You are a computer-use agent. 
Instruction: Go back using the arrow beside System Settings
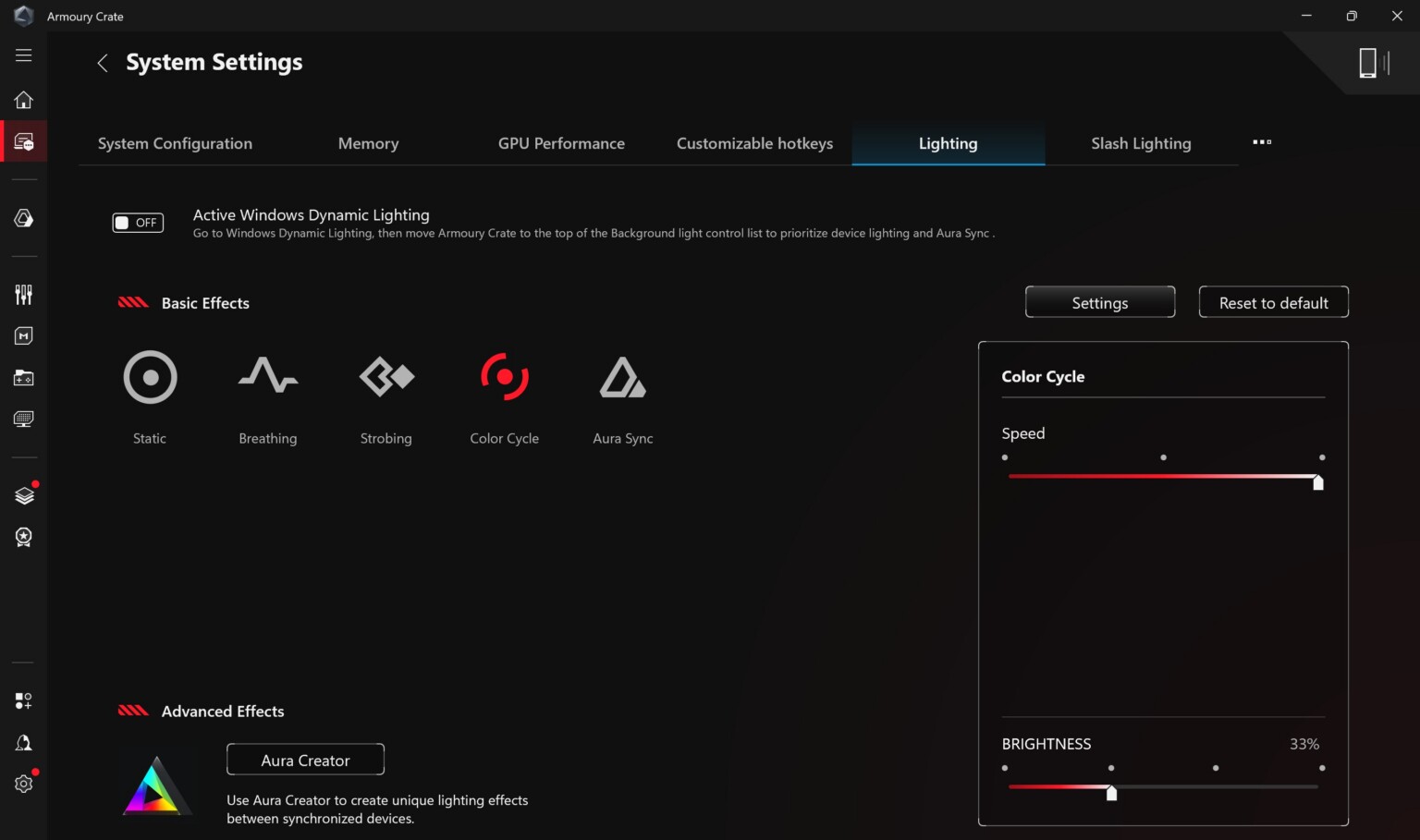tap(103, 63)
